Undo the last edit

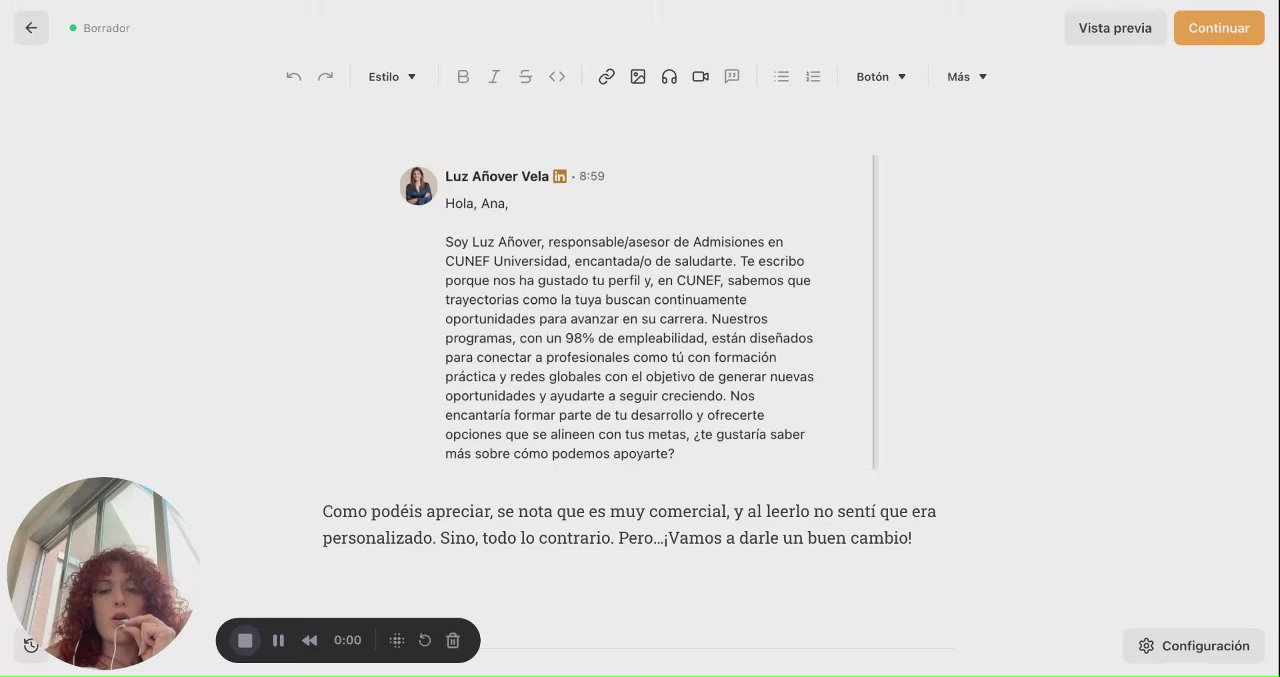(293, 77)
